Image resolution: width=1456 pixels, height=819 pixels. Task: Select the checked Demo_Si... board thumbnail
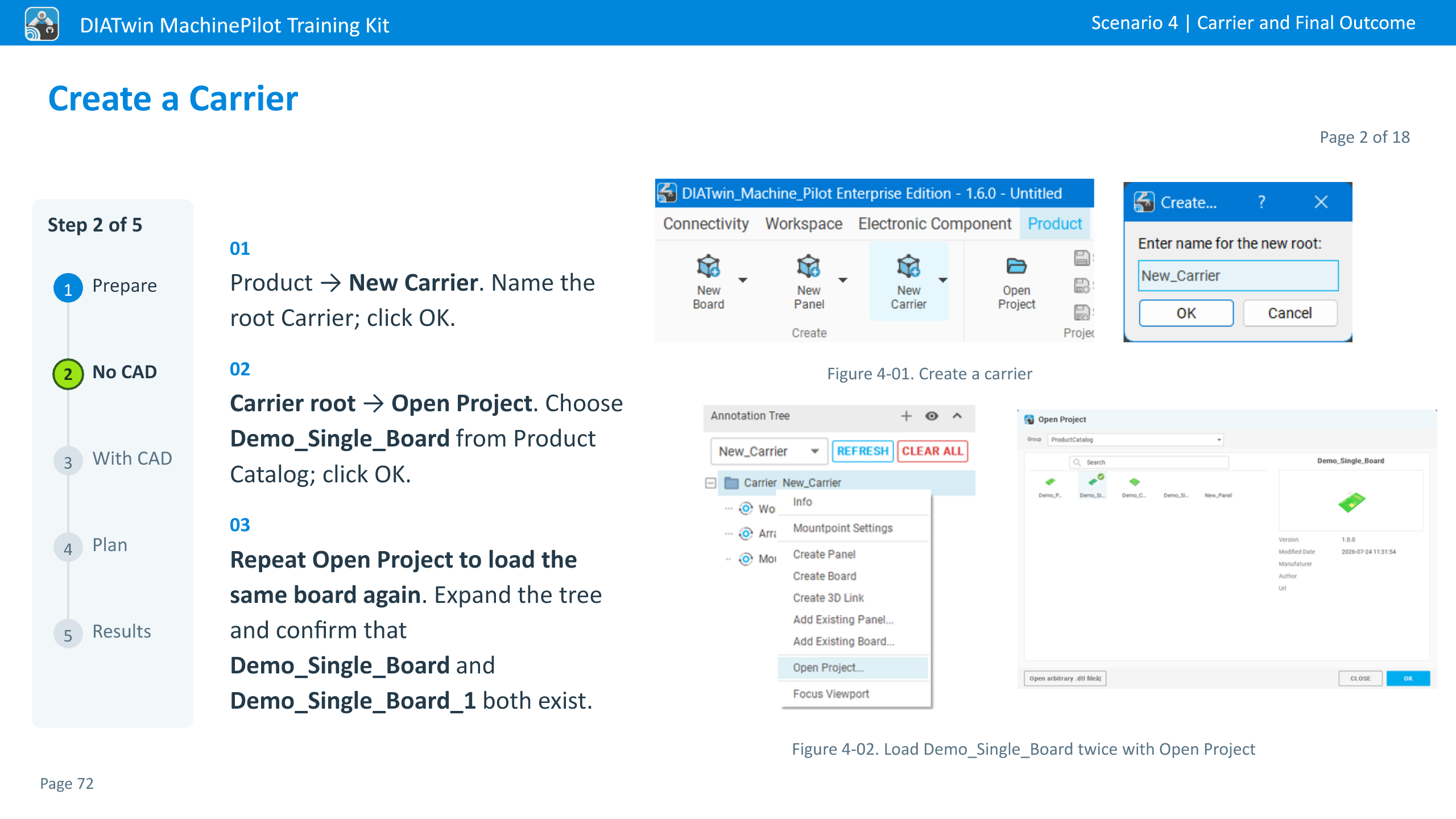pyautogui.click(x=1093, y=486)
